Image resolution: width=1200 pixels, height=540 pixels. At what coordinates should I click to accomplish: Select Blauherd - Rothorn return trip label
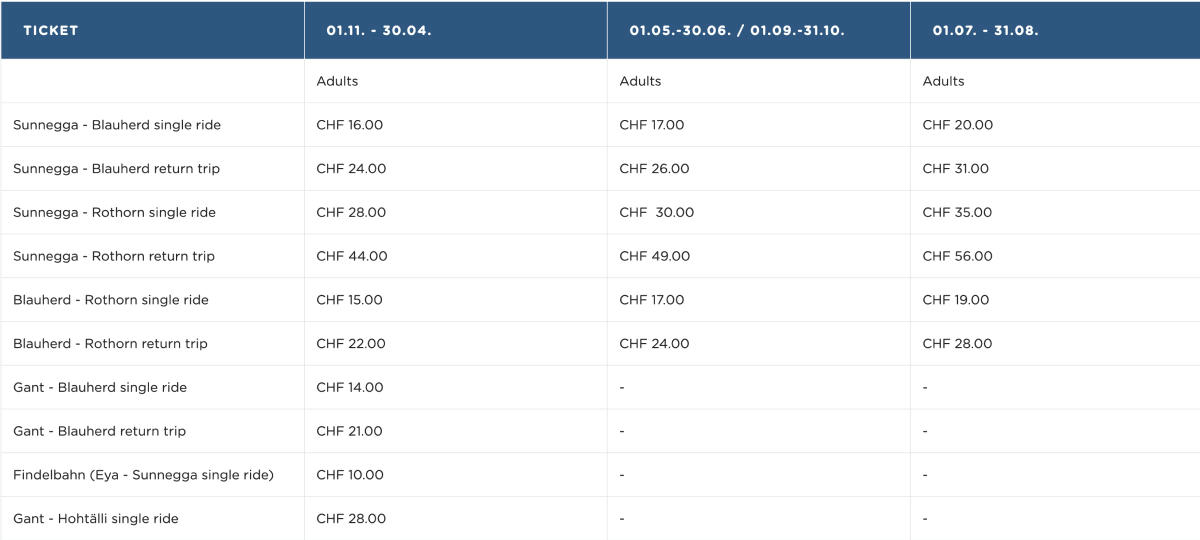pyautogui.click(x=110, y=344)
